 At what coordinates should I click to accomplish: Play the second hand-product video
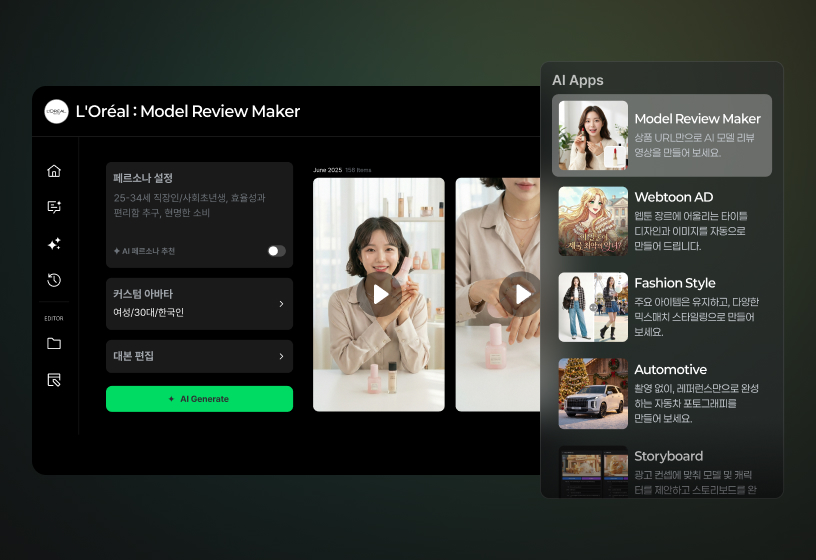point(519,294)
